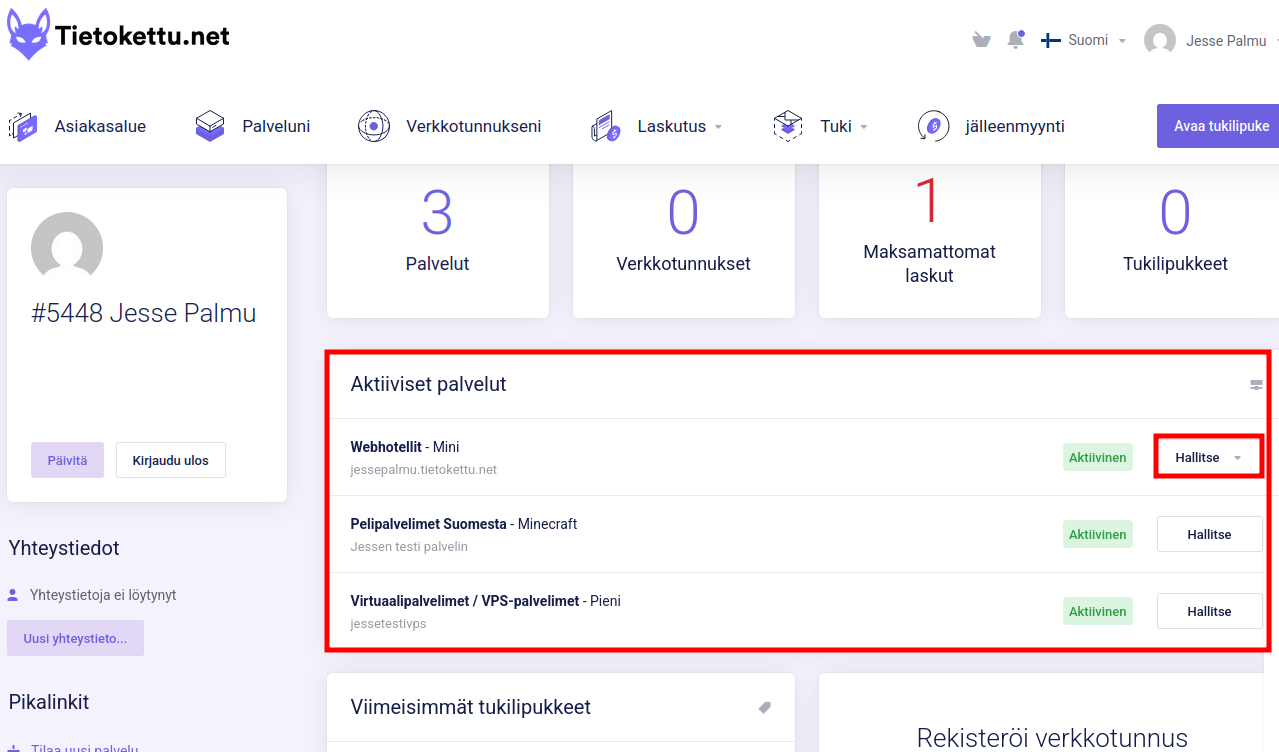Click the #5448 Jesse Palmu name
The width and height of the screenshot is (1279, 752).
[144, 313]
